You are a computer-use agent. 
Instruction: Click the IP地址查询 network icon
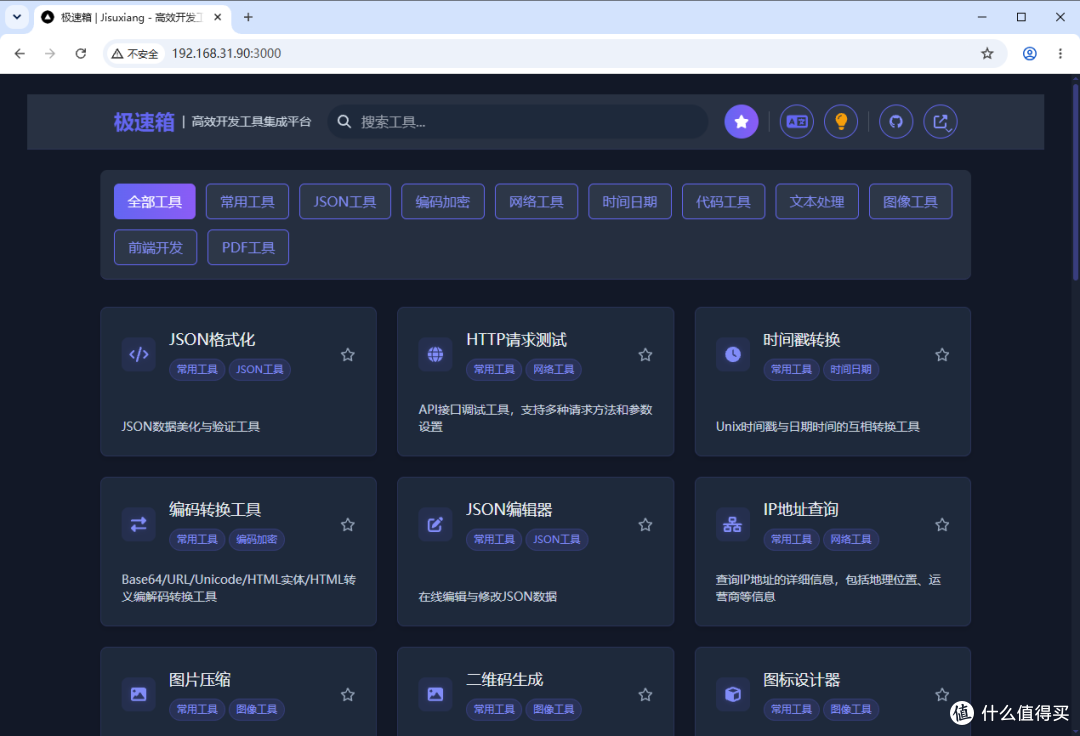(x=733, y=525)
